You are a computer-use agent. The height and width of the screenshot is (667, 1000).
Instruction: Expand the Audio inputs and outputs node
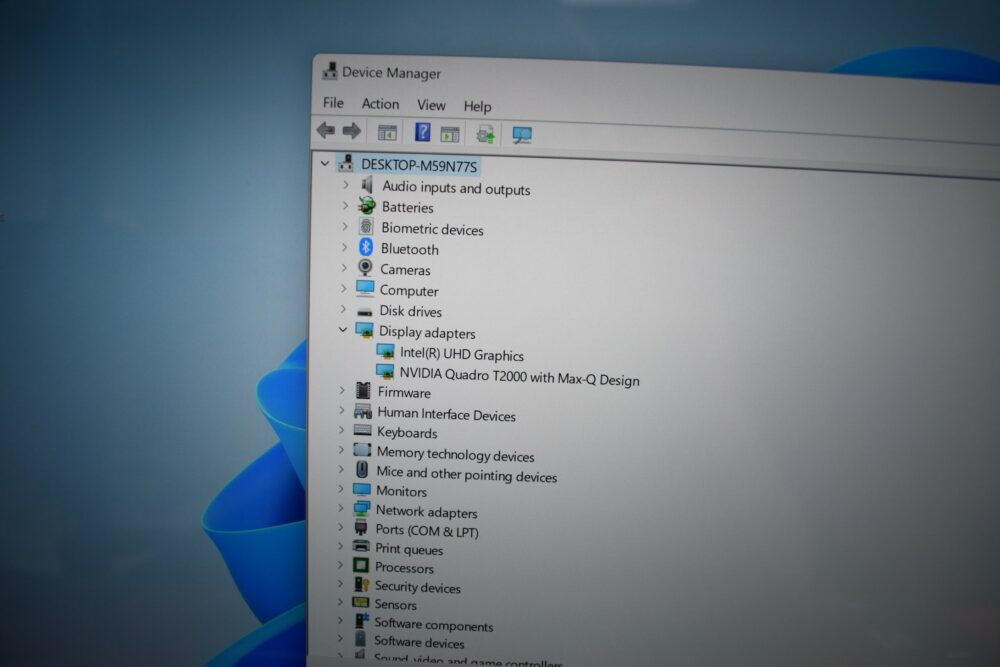coord(346,184)
